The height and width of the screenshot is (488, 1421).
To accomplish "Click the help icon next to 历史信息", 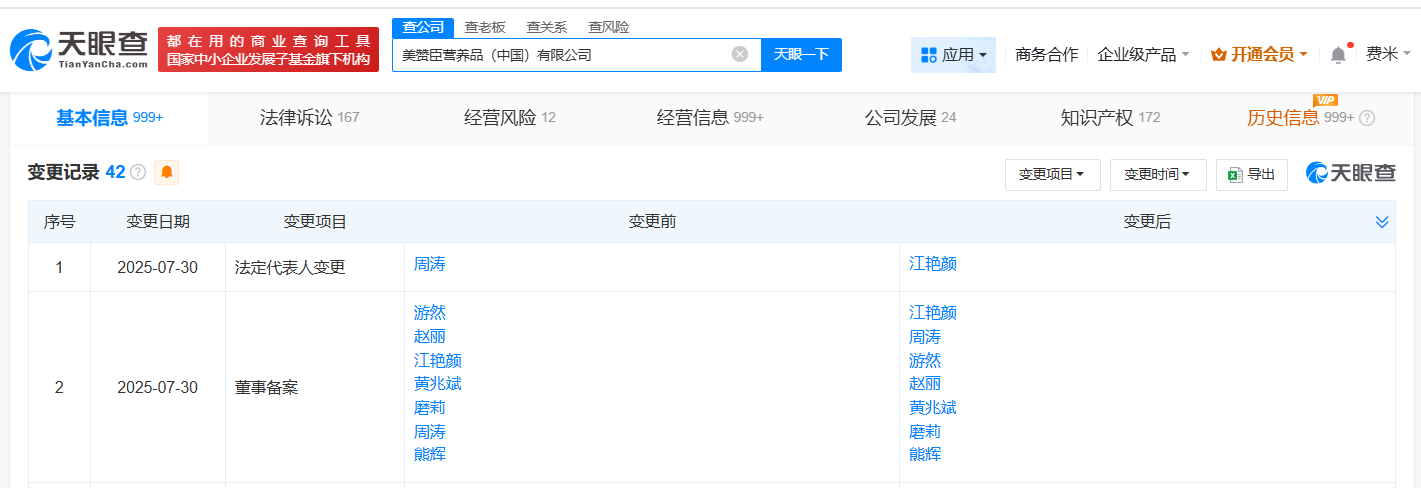I will [x=1367, y=118].
